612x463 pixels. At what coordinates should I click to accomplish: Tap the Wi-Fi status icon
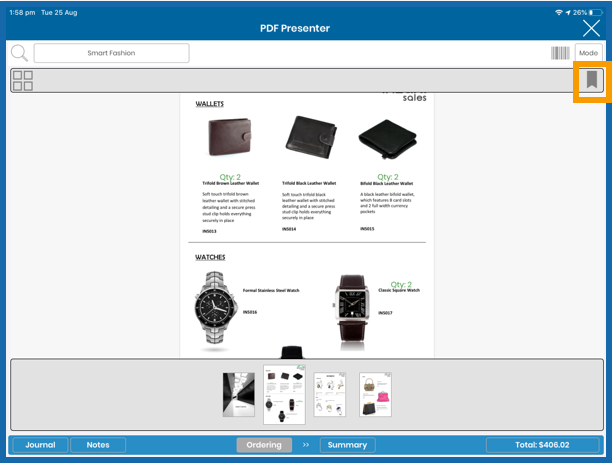click(559, 12)
